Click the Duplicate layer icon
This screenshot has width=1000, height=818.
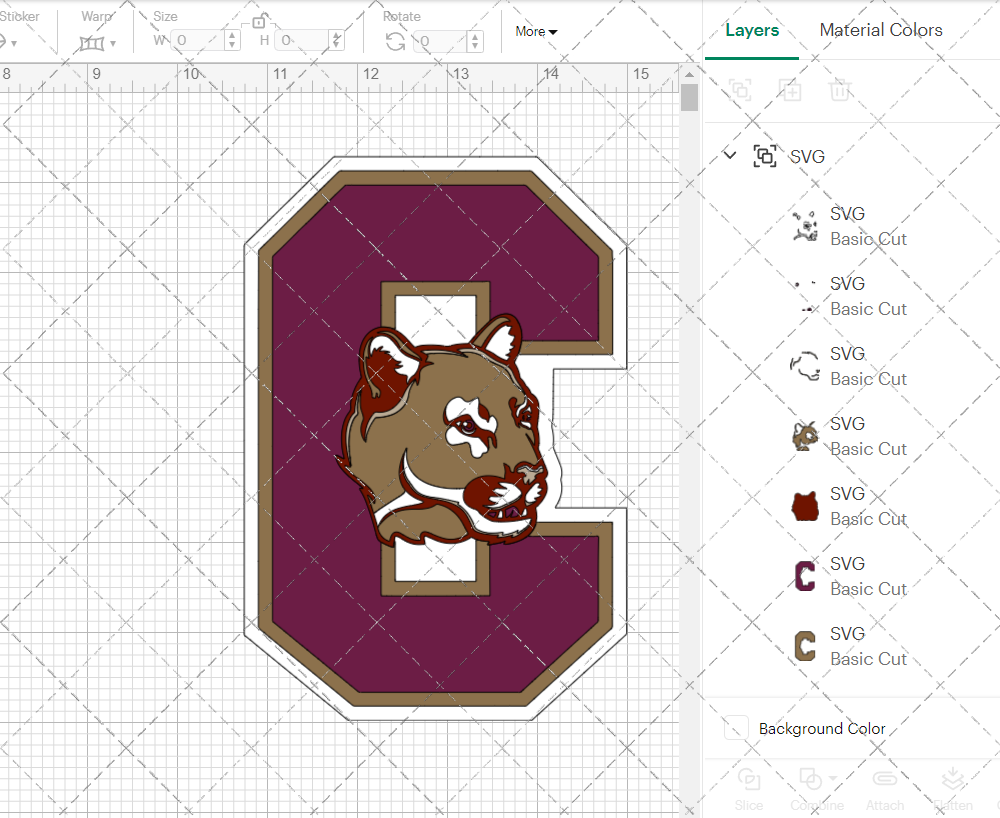pyautogui.click(x=790, y=90)
